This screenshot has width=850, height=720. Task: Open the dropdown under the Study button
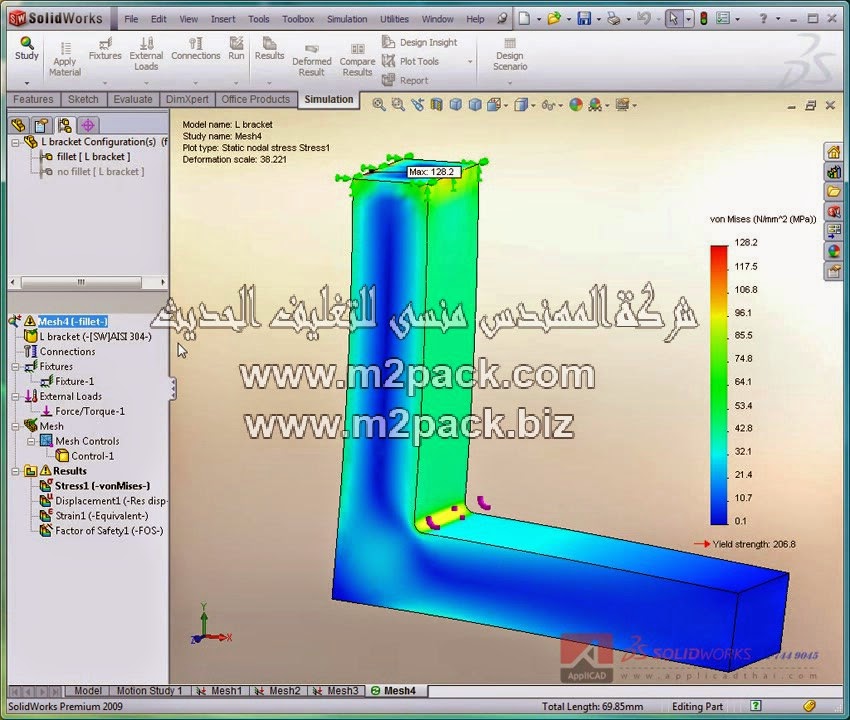click(27, 83)
